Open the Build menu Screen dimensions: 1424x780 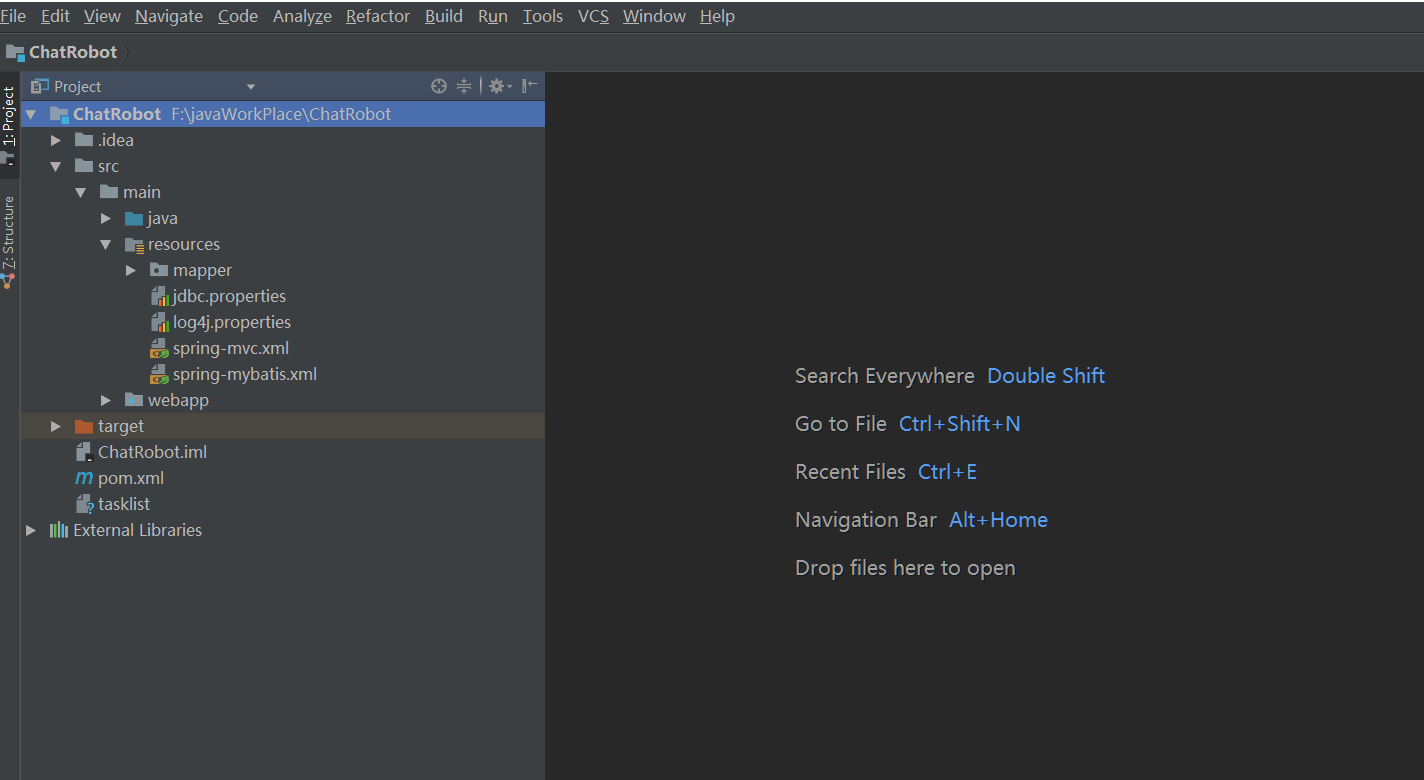[x=444, y=16]
